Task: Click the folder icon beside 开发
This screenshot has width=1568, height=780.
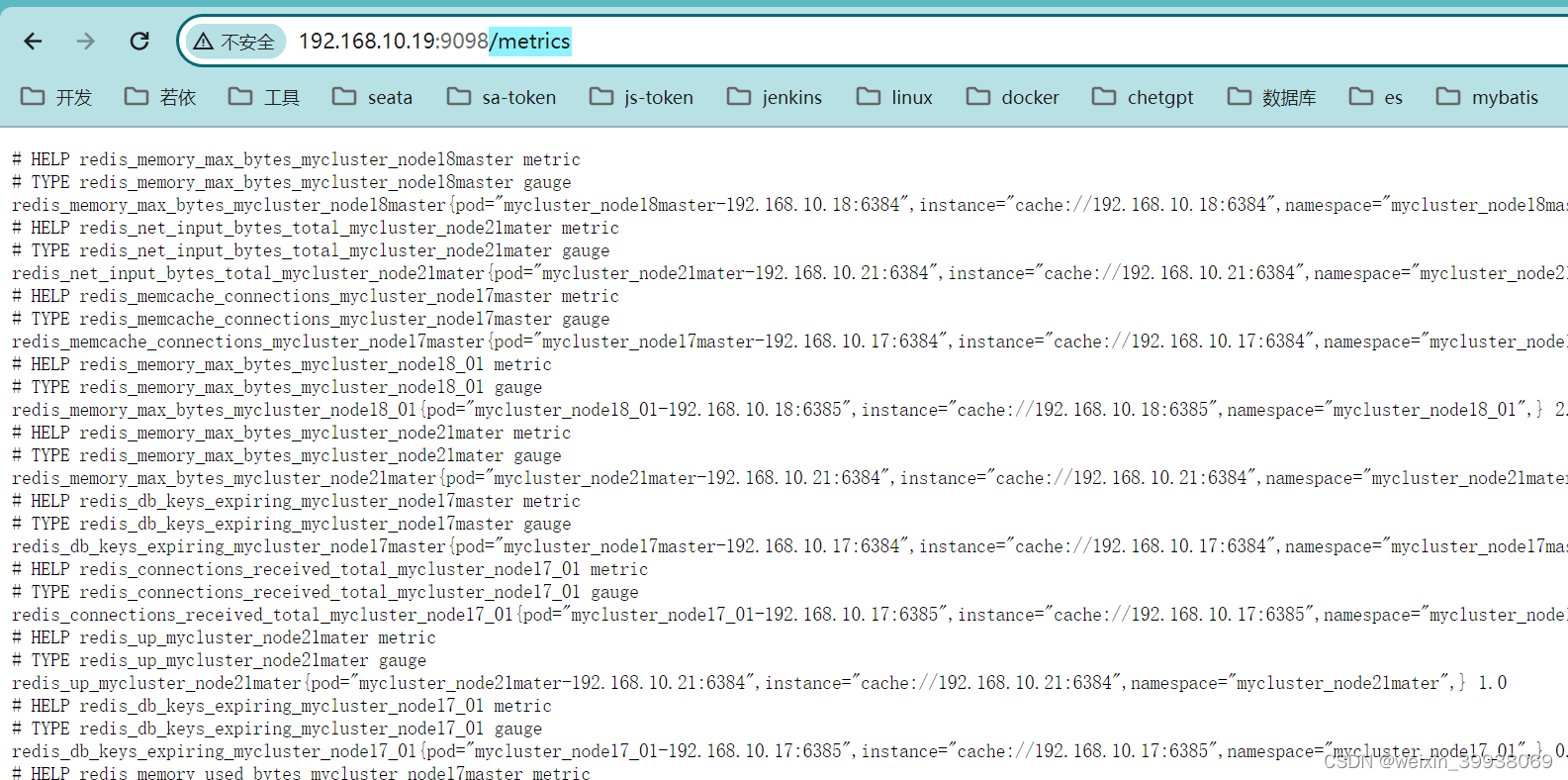Action: (x=33, y=96)
